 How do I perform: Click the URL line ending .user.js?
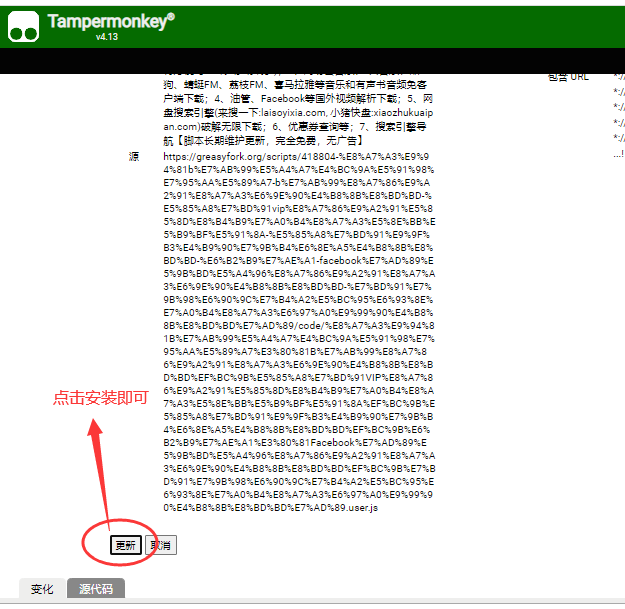[x=270, y=508]
